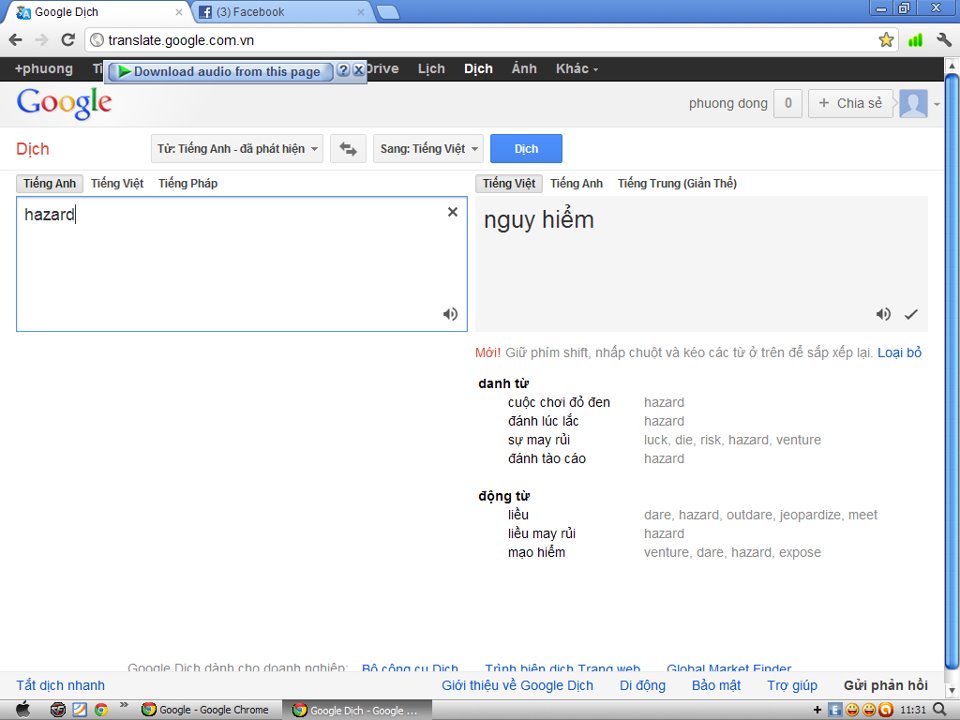Reload the page with the refresh icon
The width and height of the screenshot is (960, 720).
(x=68, y=40)
